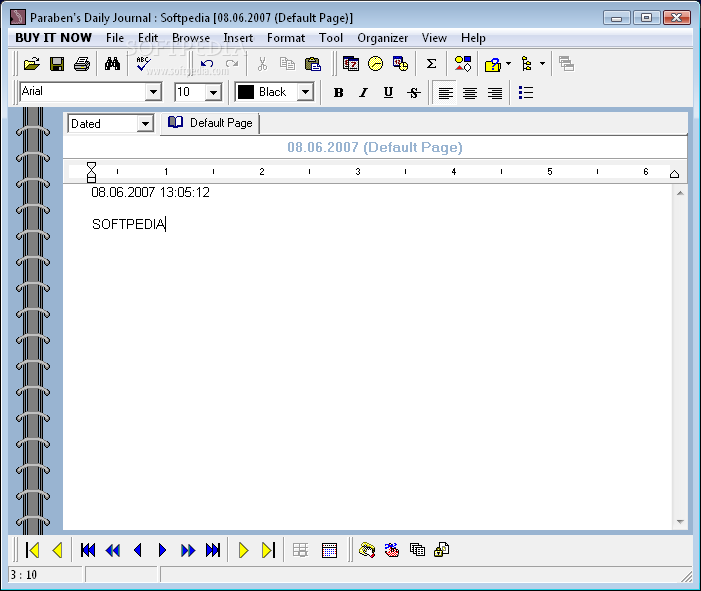Screen dimensions: 701x591
Task: Click the colored shapes icon
Action: [463, 64]
